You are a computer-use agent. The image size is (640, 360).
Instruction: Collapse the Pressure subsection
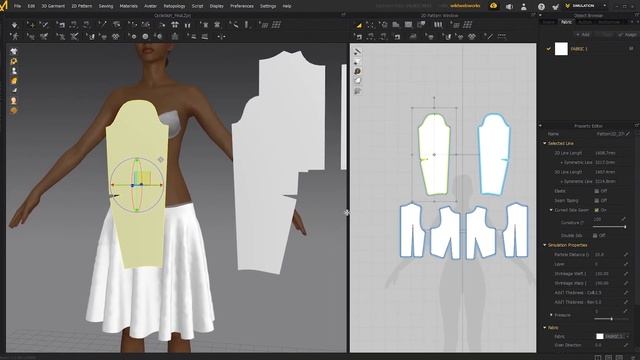coord(551,315)
